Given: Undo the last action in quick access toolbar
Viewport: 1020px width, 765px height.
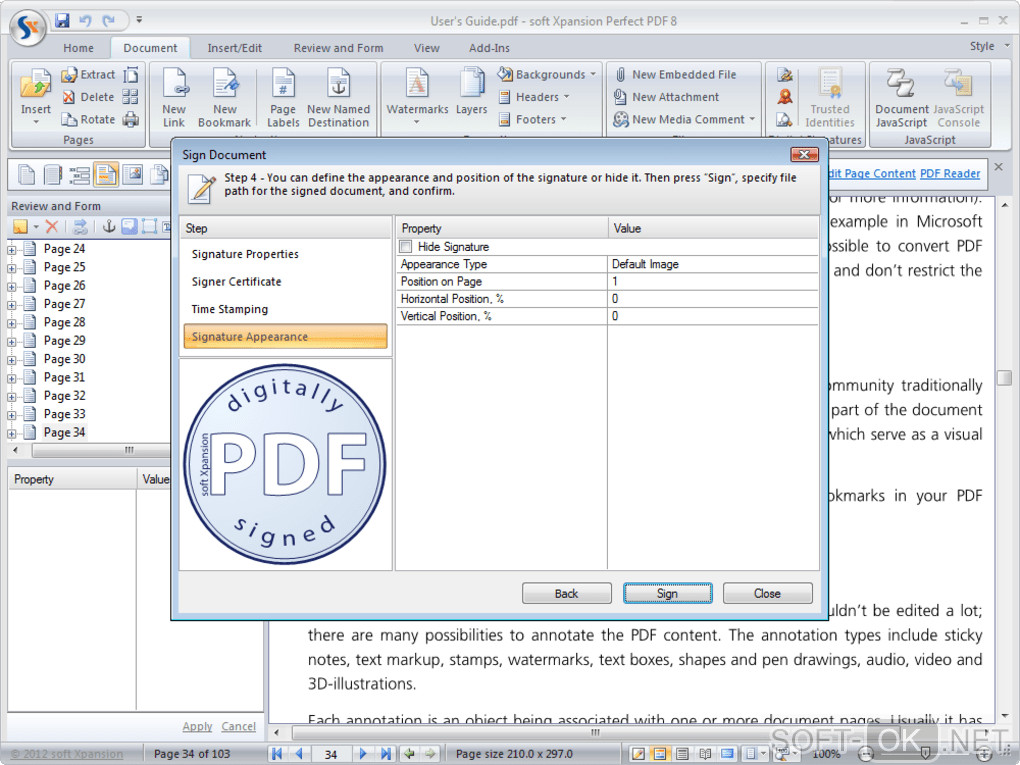Looking at the screenshot, I should click(x=85, y=20).
